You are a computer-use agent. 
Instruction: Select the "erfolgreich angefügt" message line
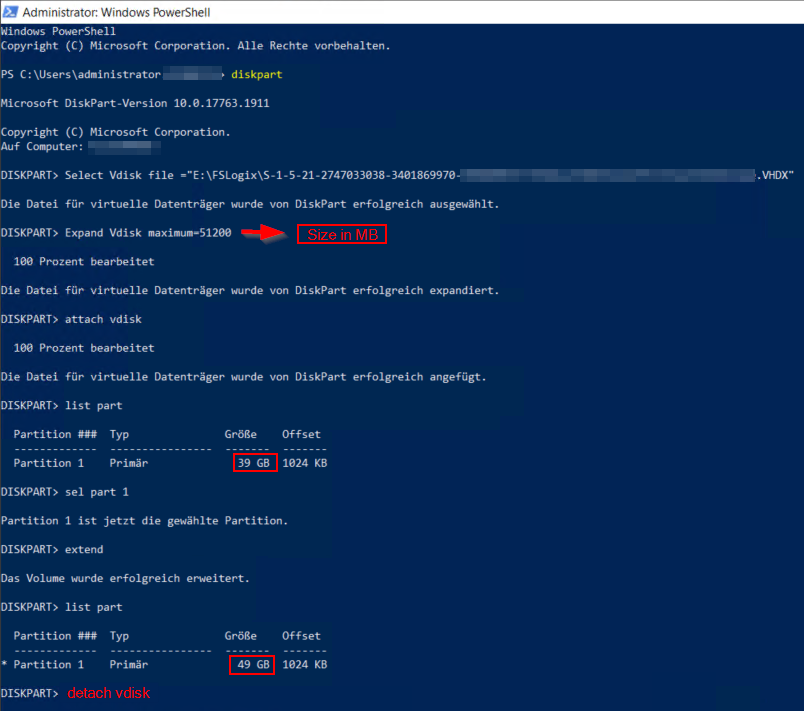pos(244,377)
